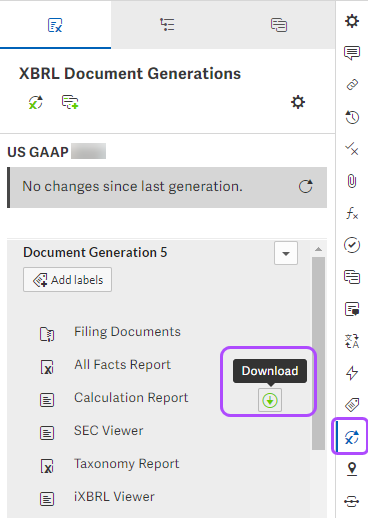
Task: Click add document generation icon with plus
Action: [70, 102]
